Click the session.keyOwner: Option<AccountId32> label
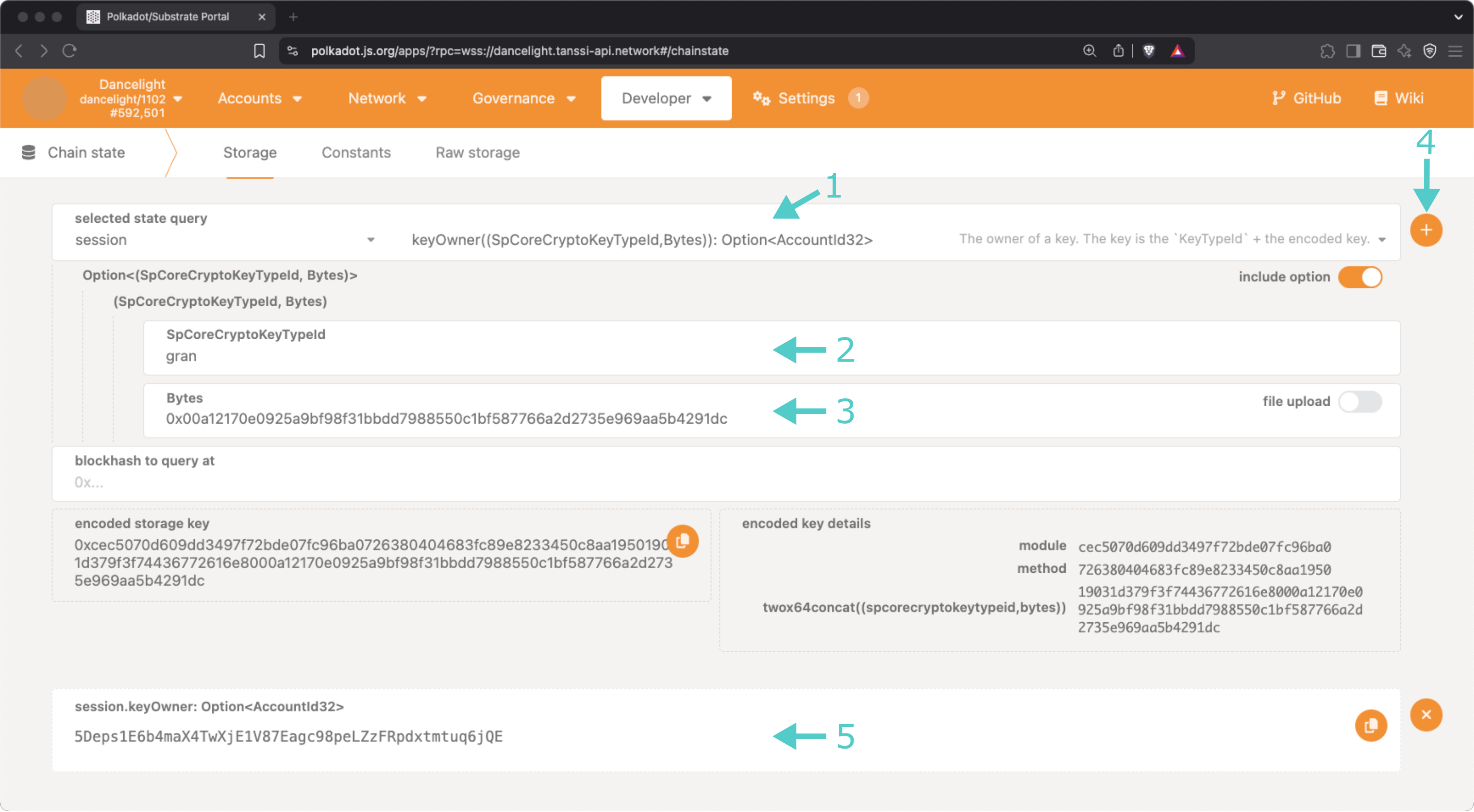This screenshot has width=1474, height=812. click(209, 707)
